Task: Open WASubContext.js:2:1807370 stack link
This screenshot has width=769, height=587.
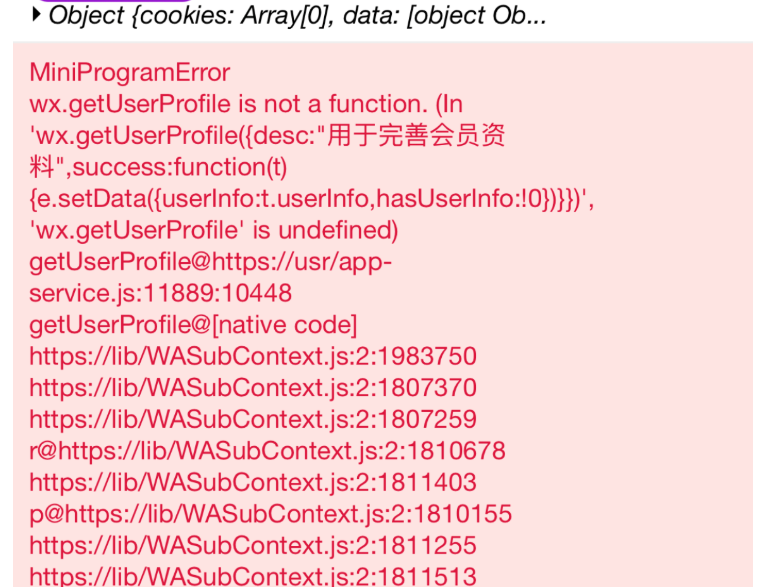Action: 253,387
